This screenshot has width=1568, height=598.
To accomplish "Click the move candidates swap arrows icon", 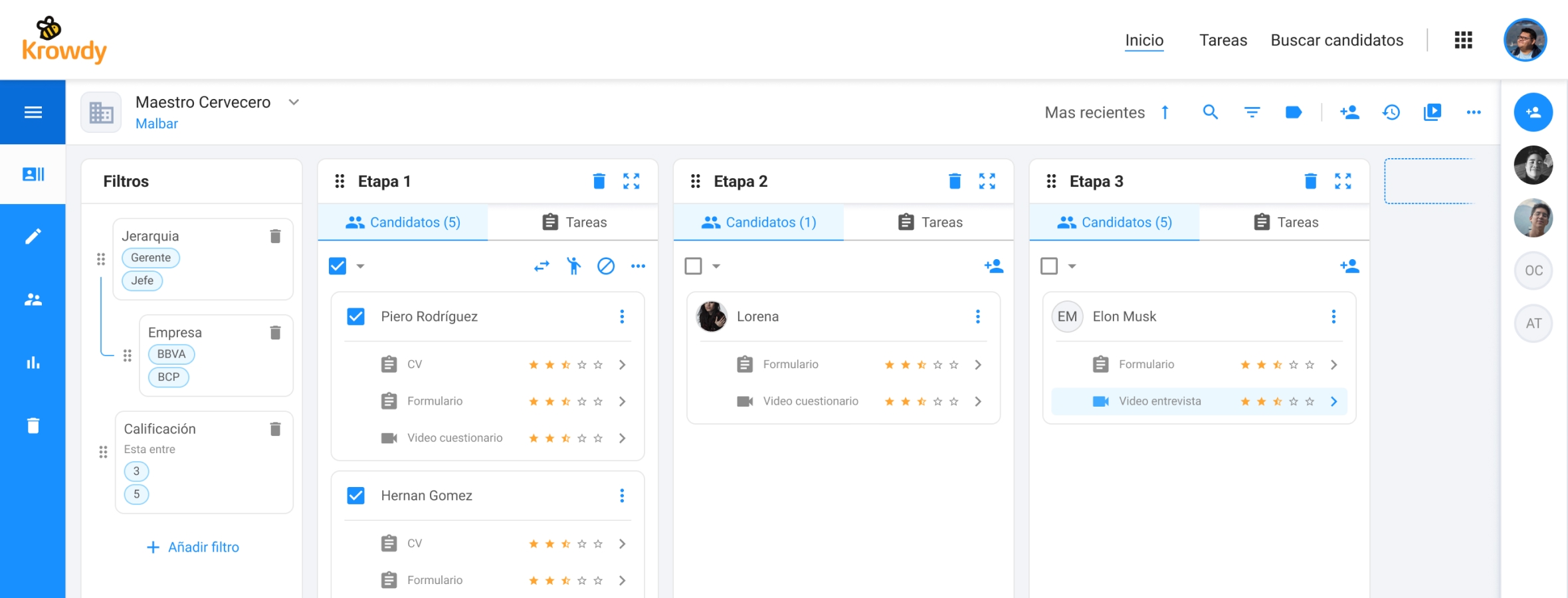I will click(541, 266).
